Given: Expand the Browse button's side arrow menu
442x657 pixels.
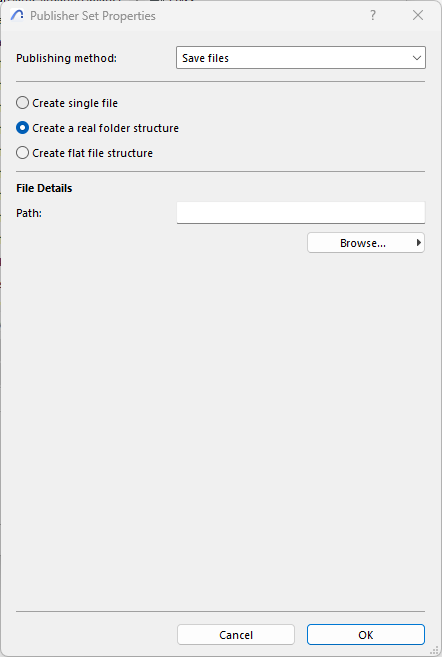Looking at the screenshot, I should 418,243.
